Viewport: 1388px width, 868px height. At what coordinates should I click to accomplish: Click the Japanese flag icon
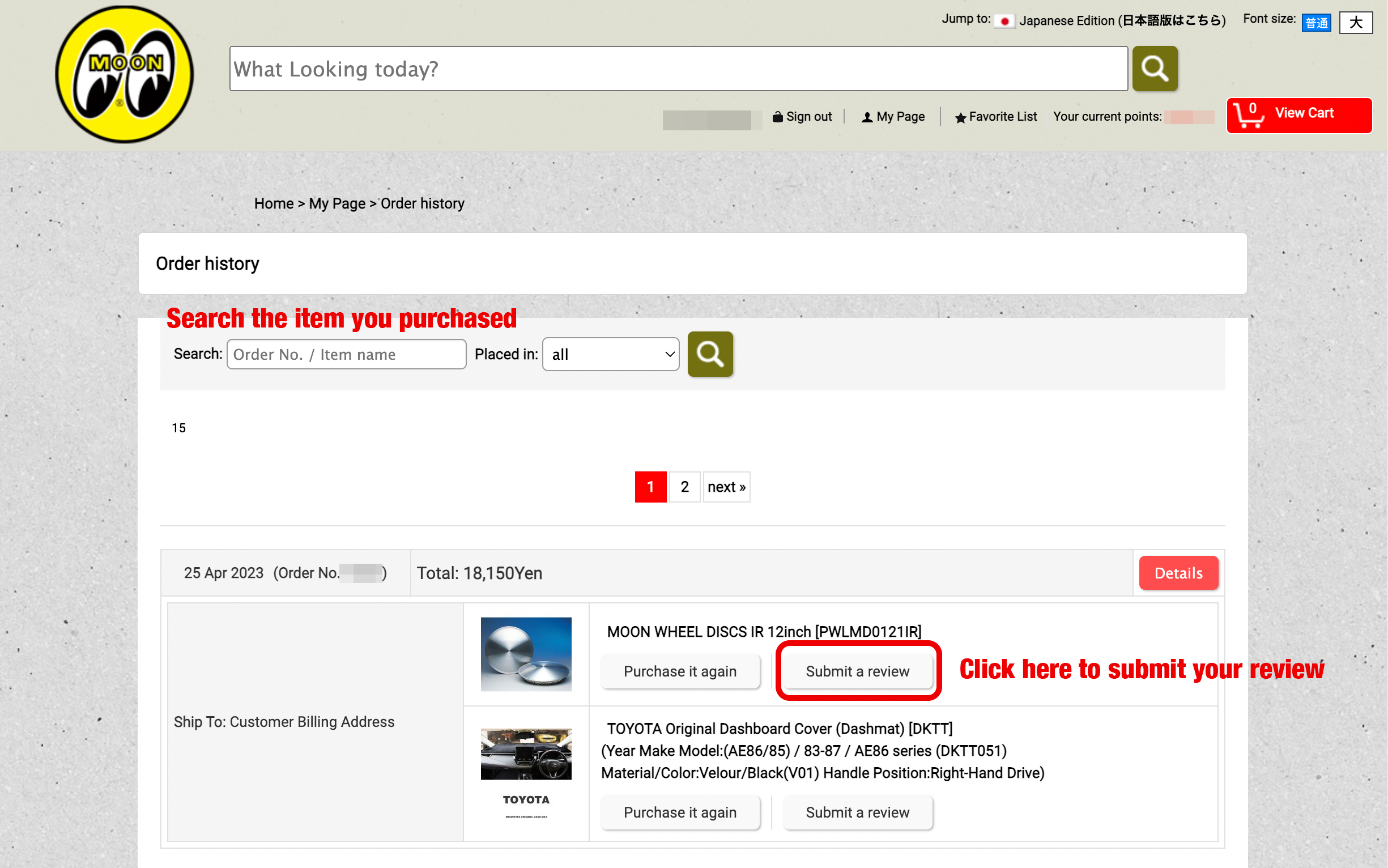(x=1004, y=21)
